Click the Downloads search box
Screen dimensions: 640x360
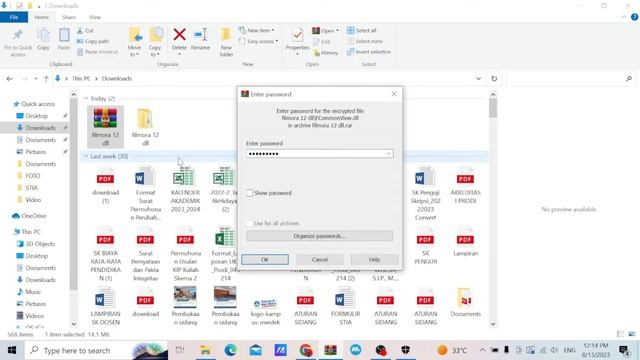571,78
